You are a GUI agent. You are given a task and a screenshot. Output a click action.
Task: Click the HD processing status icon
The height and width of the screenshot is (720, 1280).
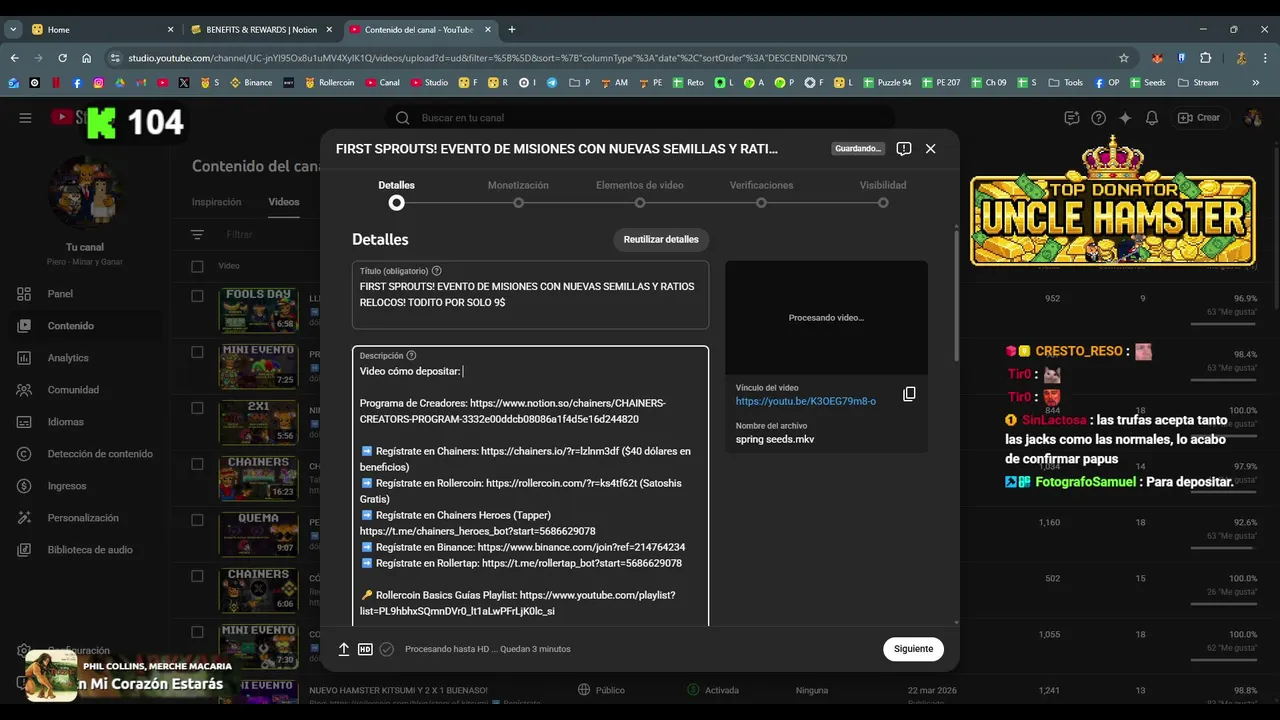(x=365, y=649)
